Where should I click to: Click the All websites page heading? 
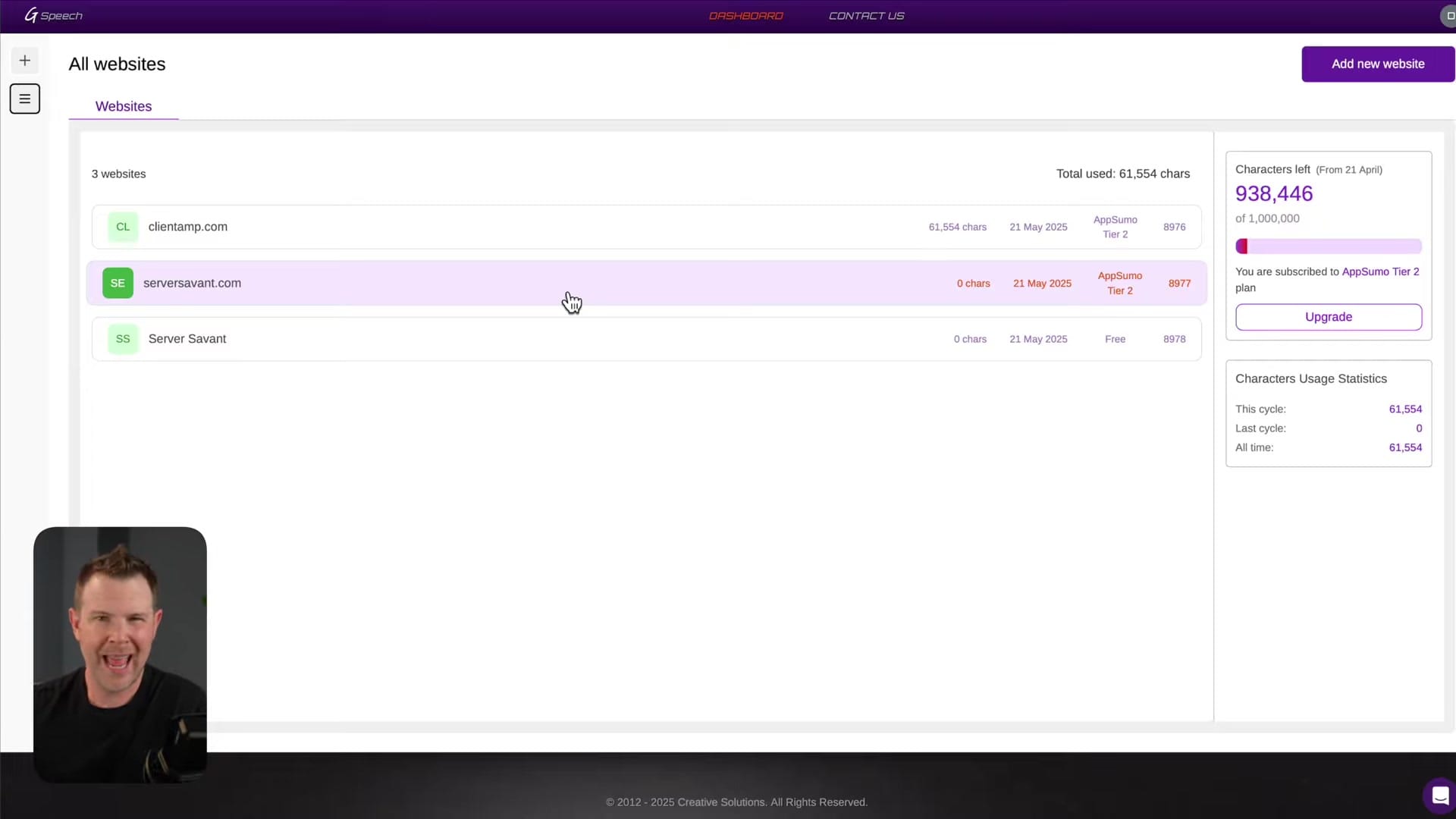(117, 64)
